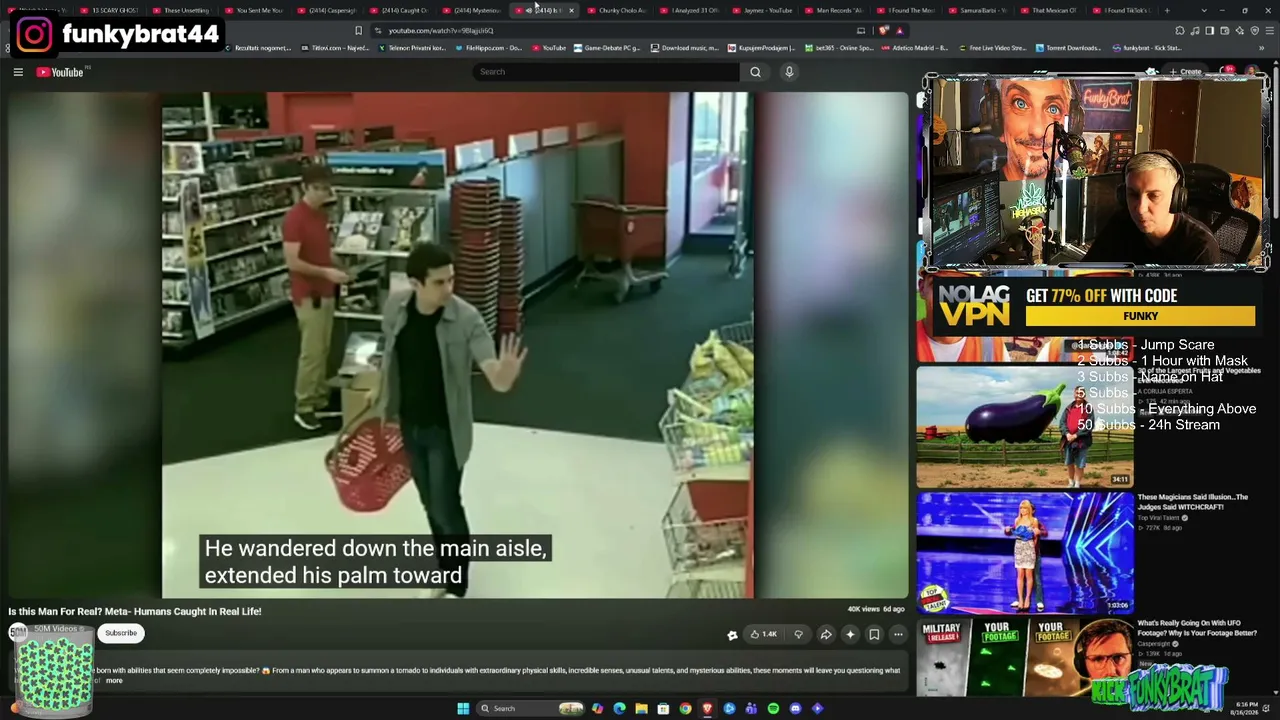This screenshot has height=720, width=1280.
Task: Open the Ask sparkle button under the video
Action: coord(850,634)
